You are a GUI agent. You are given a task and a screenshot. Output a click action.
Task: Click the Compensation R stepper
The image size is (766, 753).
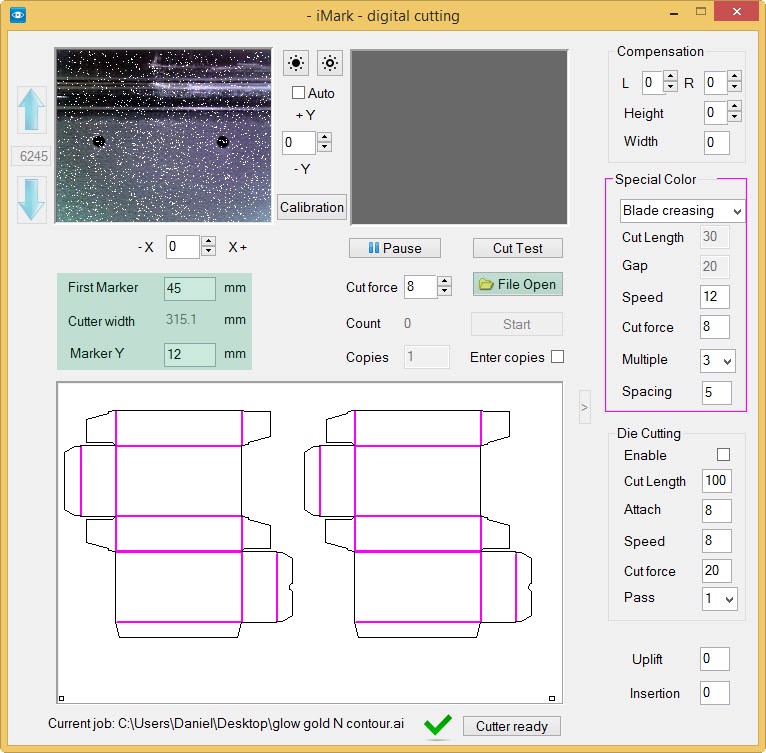coord(735,82)
